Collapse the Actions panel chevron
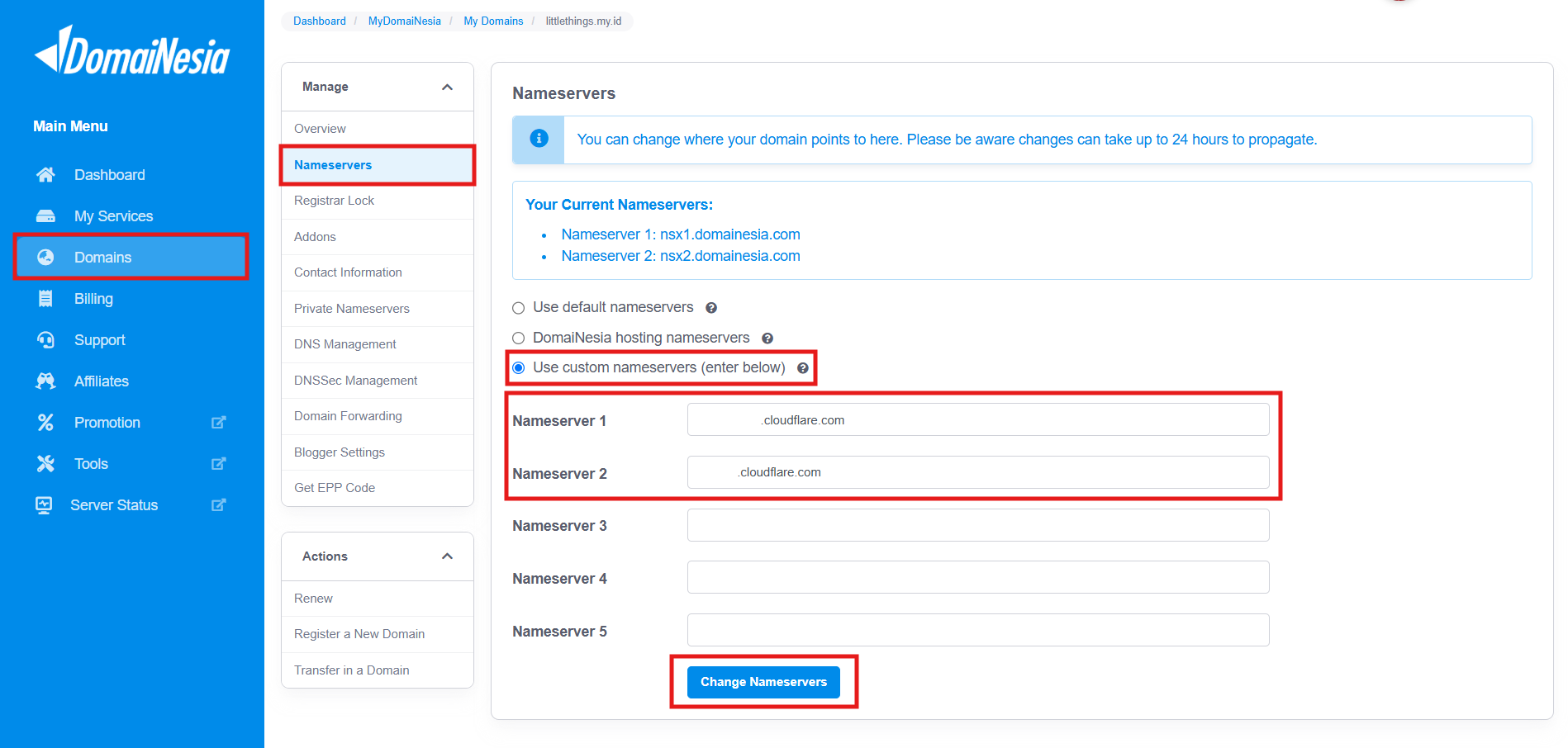The width and height of the screenshot is (1568, 748). [447, 556]
